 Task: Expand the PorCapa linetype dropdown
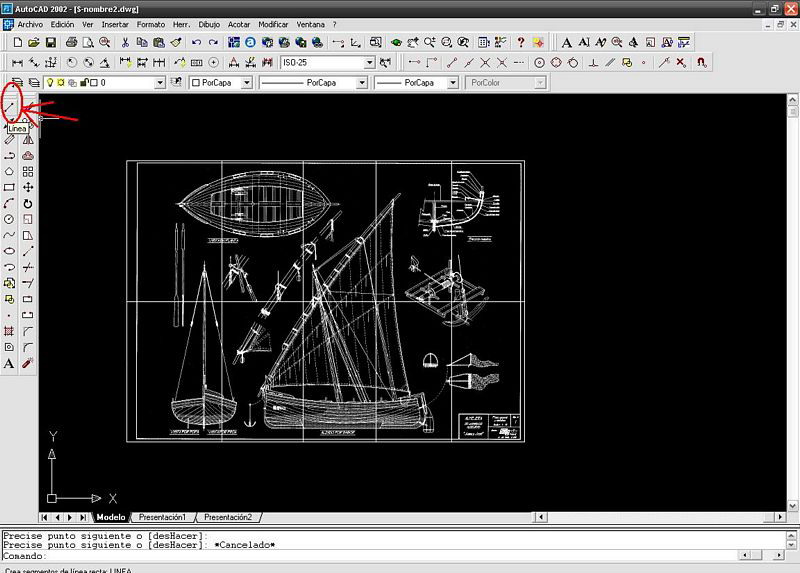coord(362,83)
